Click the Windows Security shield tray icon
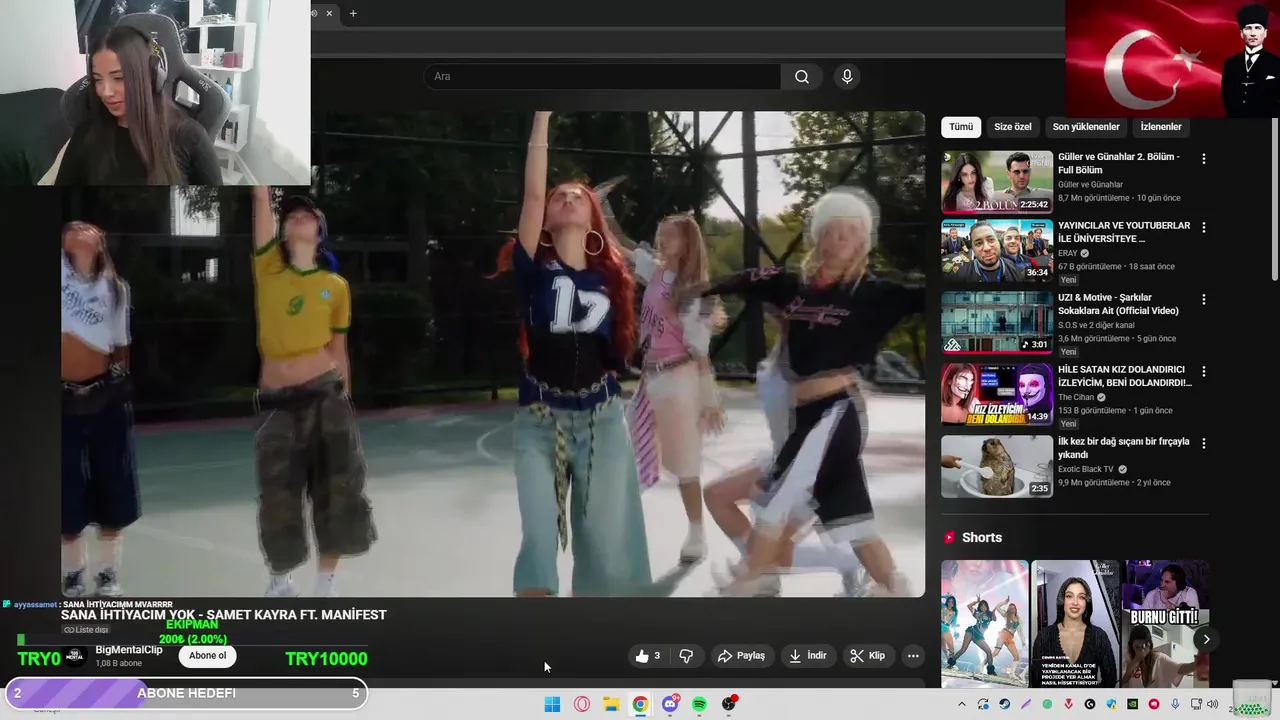The width and height of the screenshot is (1280, 720). point(1111,704)
